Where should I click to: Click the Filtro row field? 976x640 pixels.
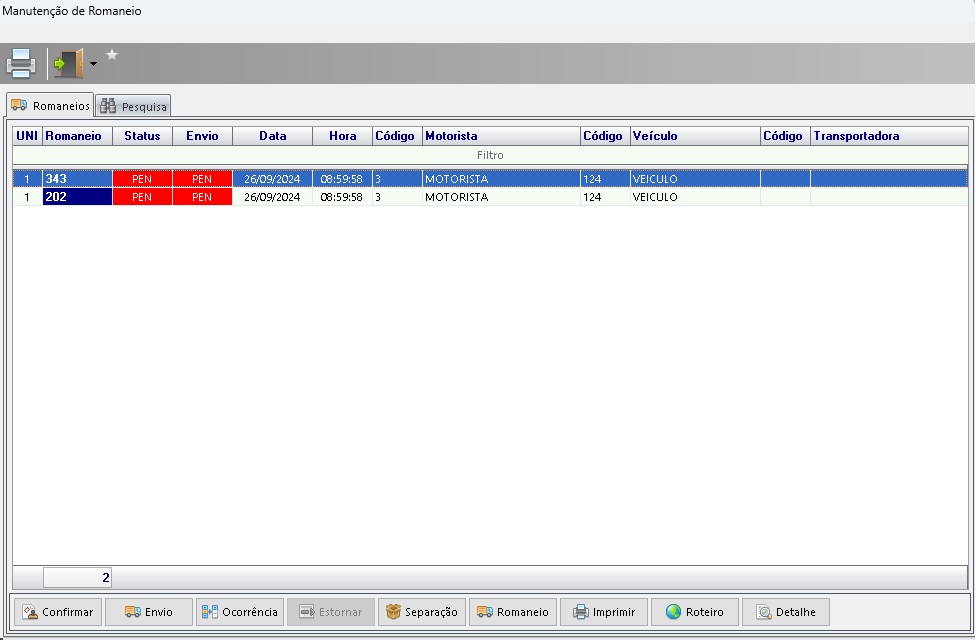[x=489, y=156]
